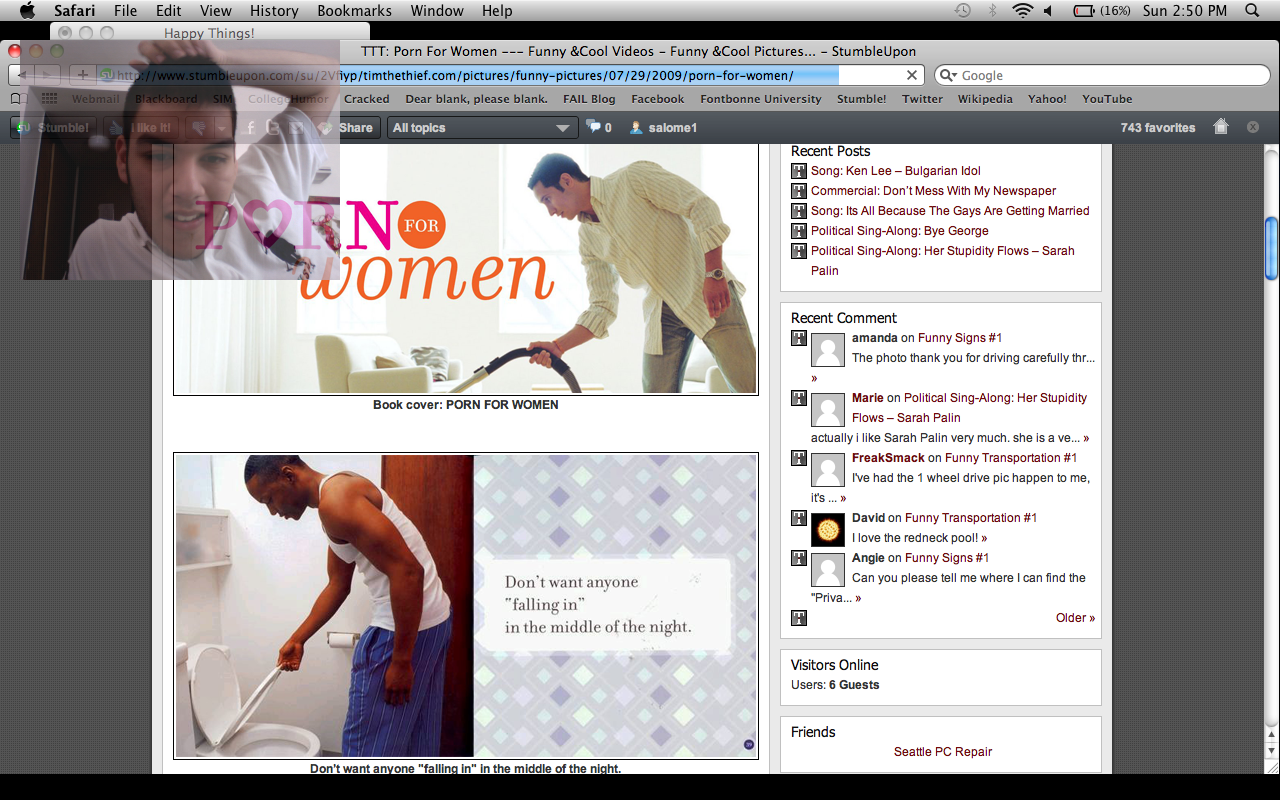The width and height of the screenshot is (1280, 800).
Task: Expand the All topics dropdown
Action: pyautogui.click(x=482, y=128)
